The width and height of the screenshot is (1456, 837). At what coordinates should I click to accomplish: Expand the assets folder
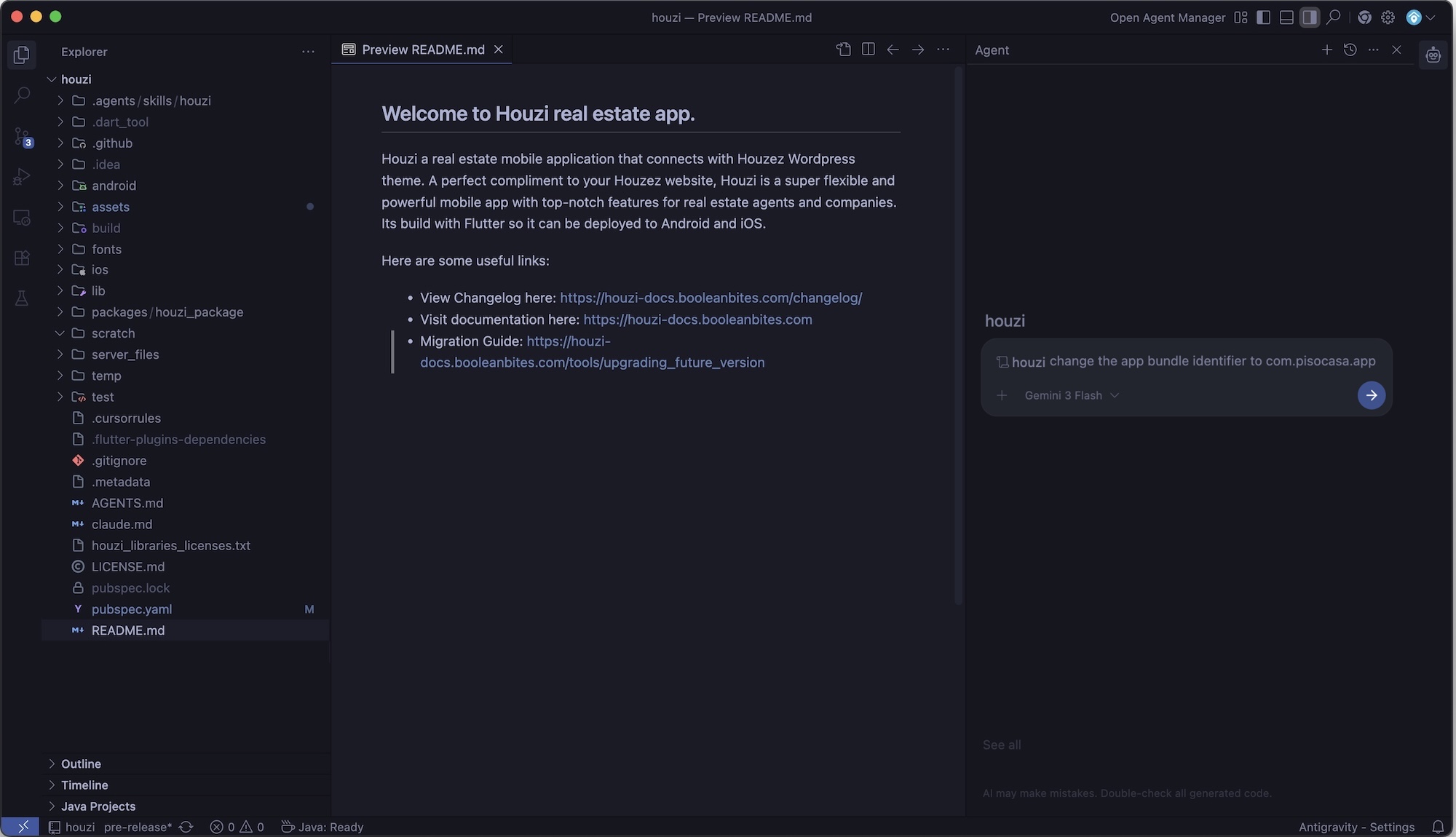click(x=60, y=207)
